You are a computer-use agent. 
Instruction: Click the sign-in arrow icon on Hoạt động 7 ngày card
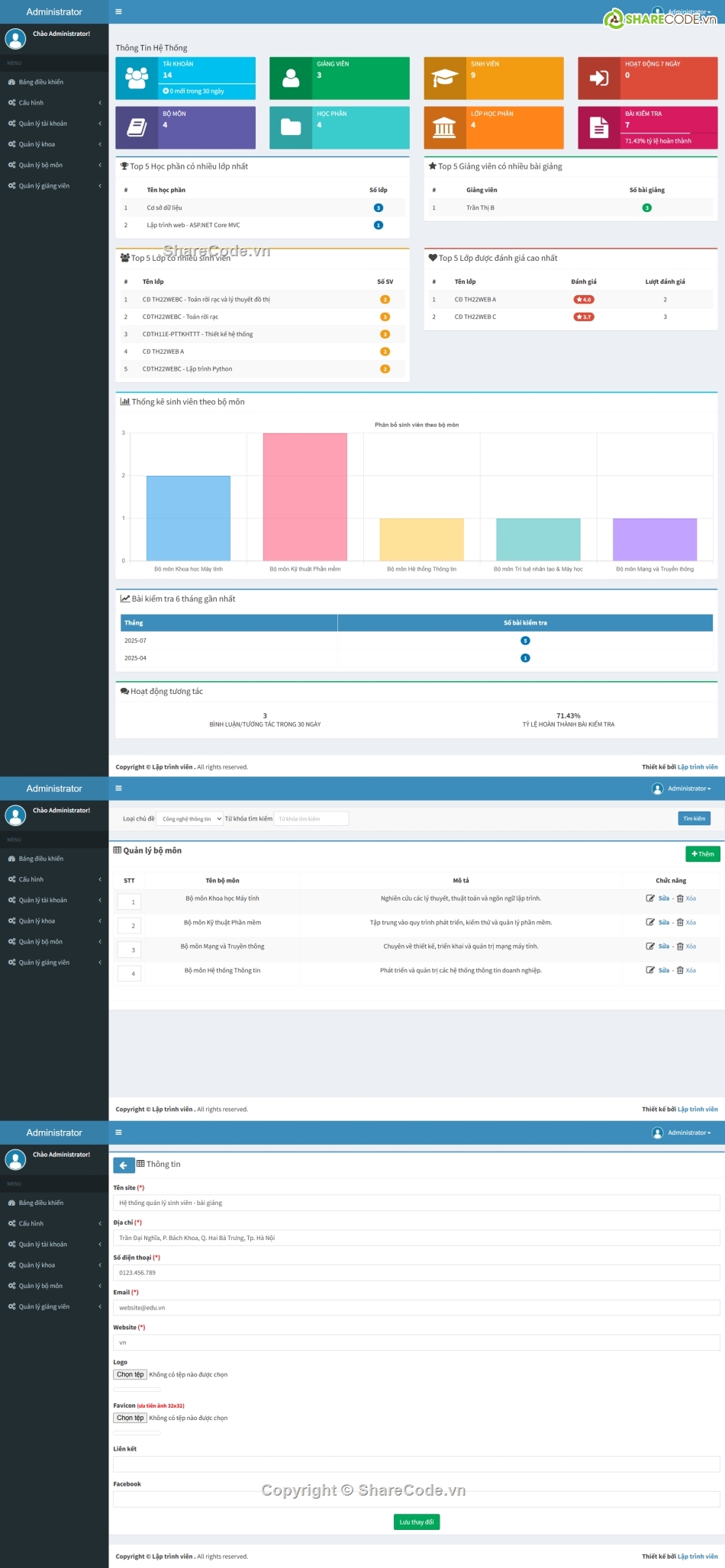599,78
